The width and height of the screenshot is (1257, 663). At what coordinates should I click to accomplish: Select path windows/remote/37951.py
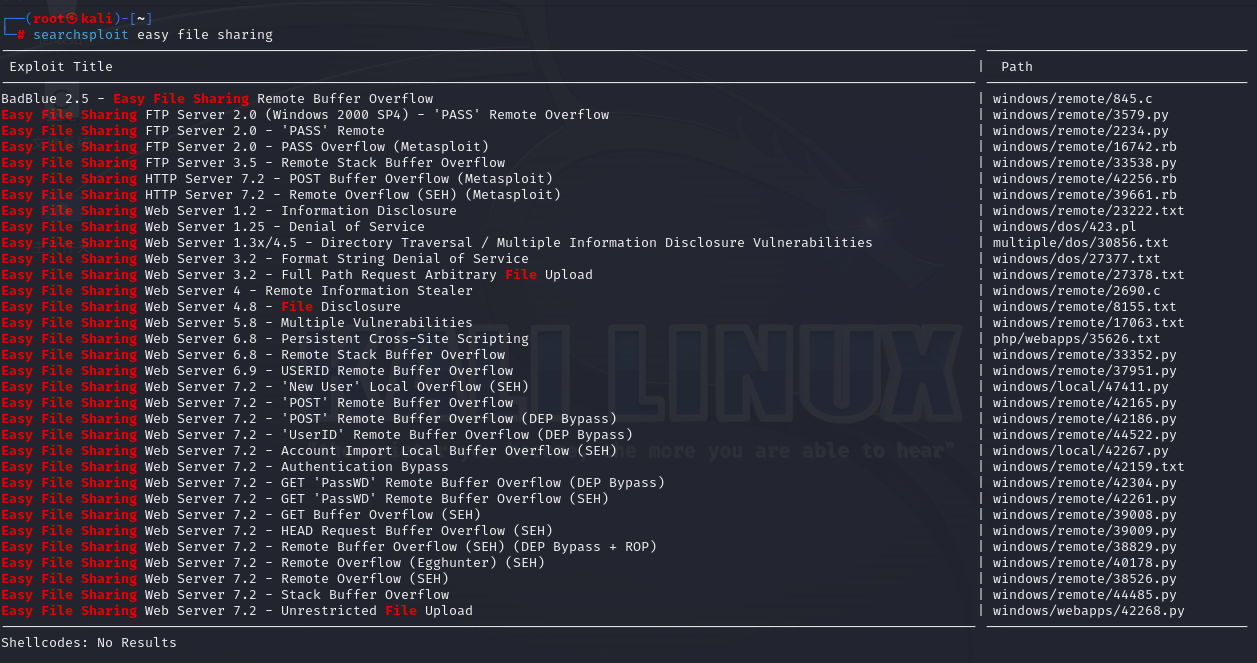pos(1085,371)
